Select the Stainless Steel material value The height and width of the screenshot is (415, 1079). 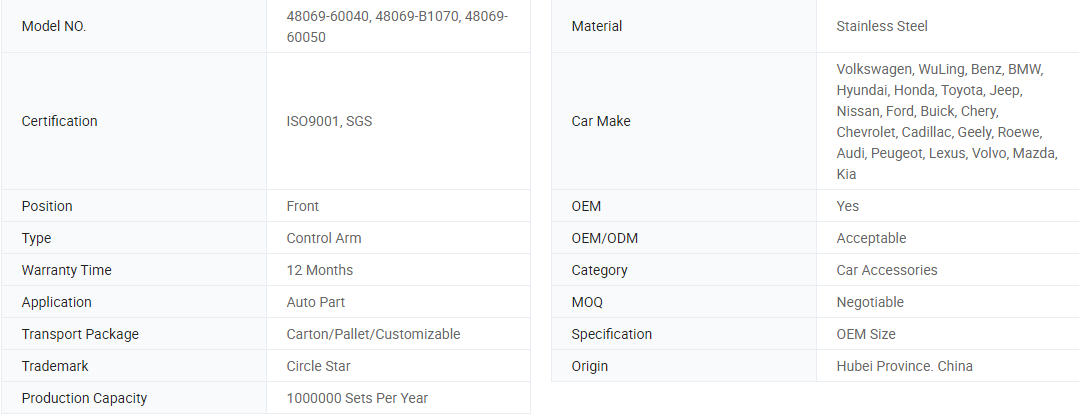[882, 27]
